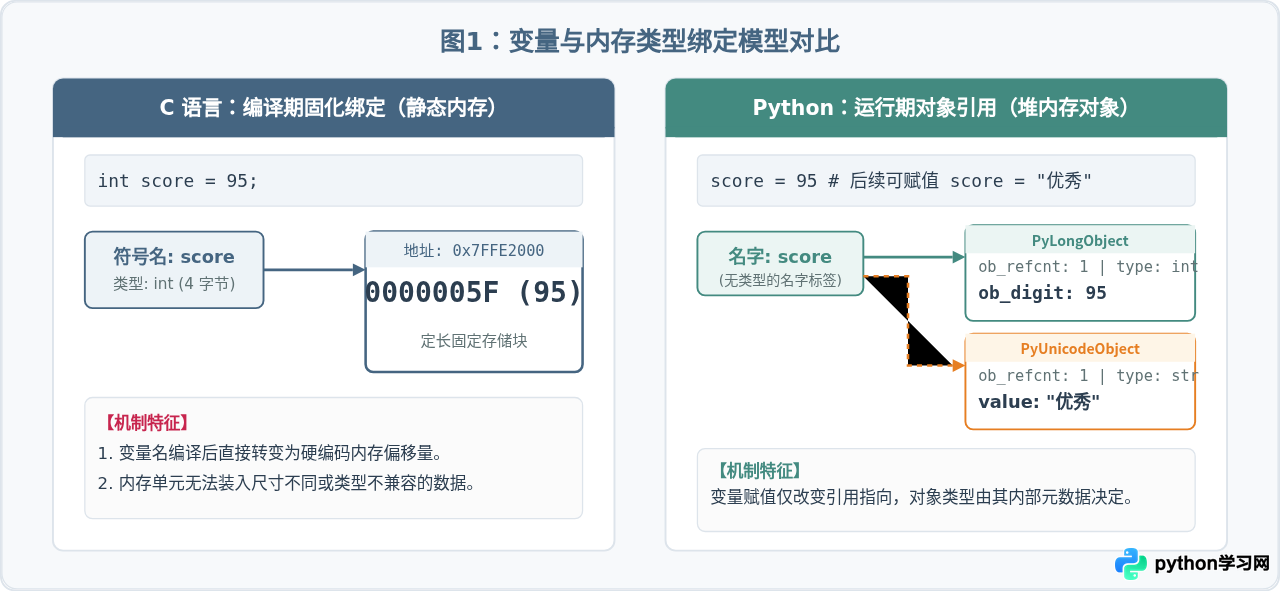1280x591 pixels.
Task: Select the 'Python:运行期对象引用' header
Action: [946, 108]
